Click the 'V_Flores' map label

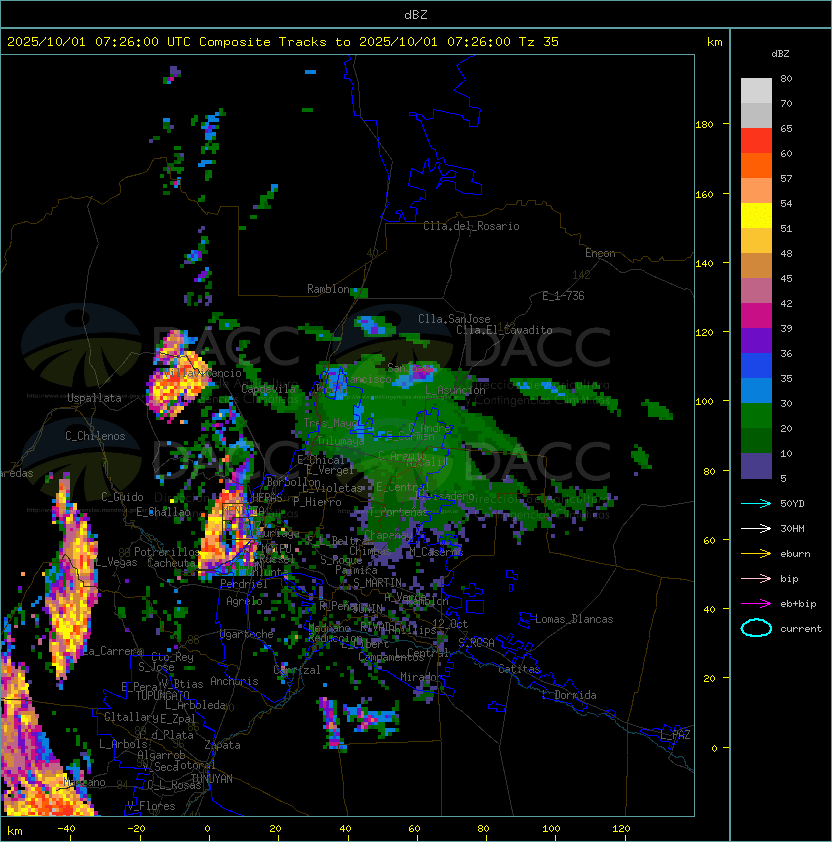151,806
